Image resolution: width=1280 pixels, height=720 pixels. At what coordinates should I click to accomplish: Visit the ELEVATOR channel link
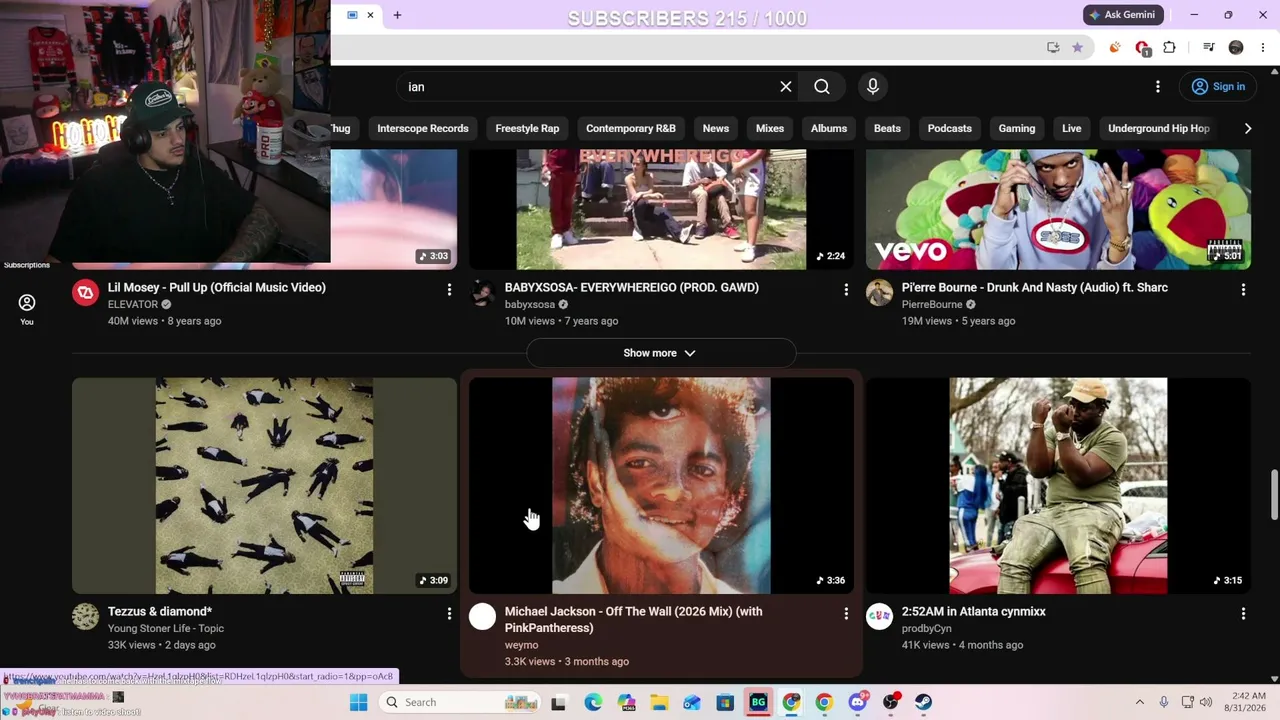pos(133,304)
